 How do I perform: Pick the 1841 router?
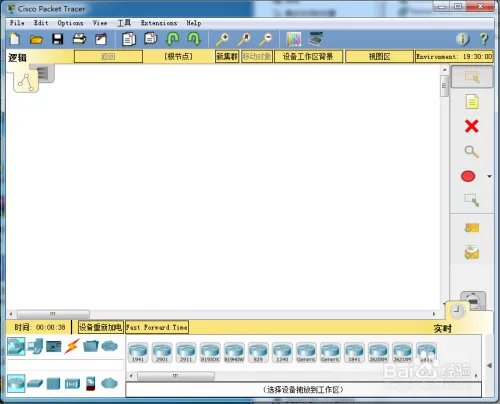pos(354,353)
